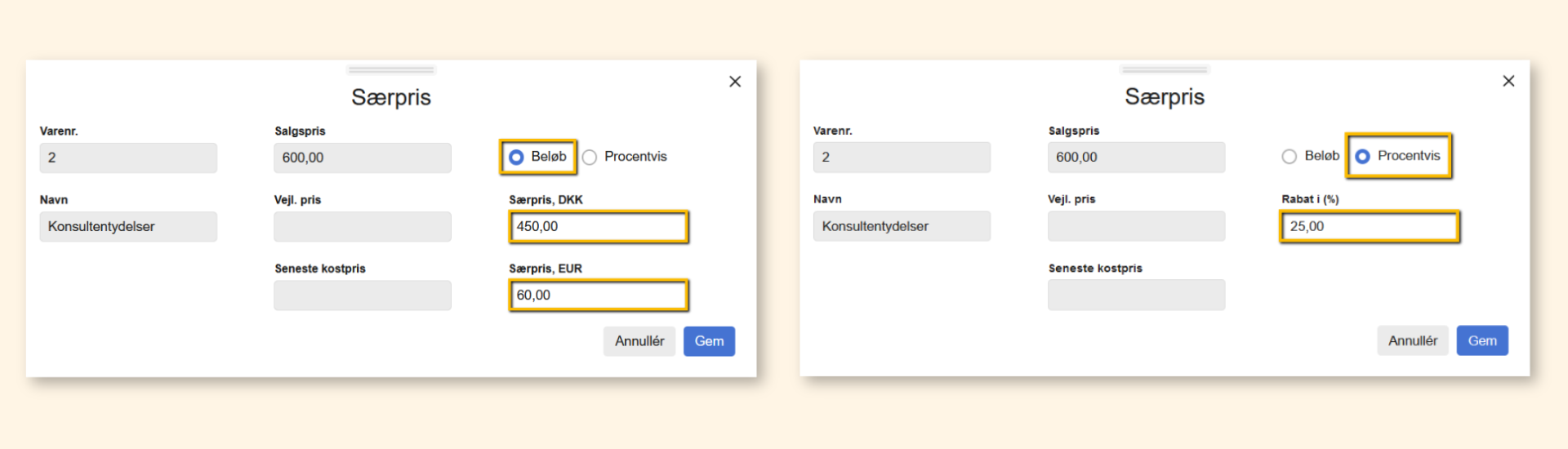Click the Vejl. pris field beside Rabat i (%)
1568x449 pixels.
pos(1136,226)
